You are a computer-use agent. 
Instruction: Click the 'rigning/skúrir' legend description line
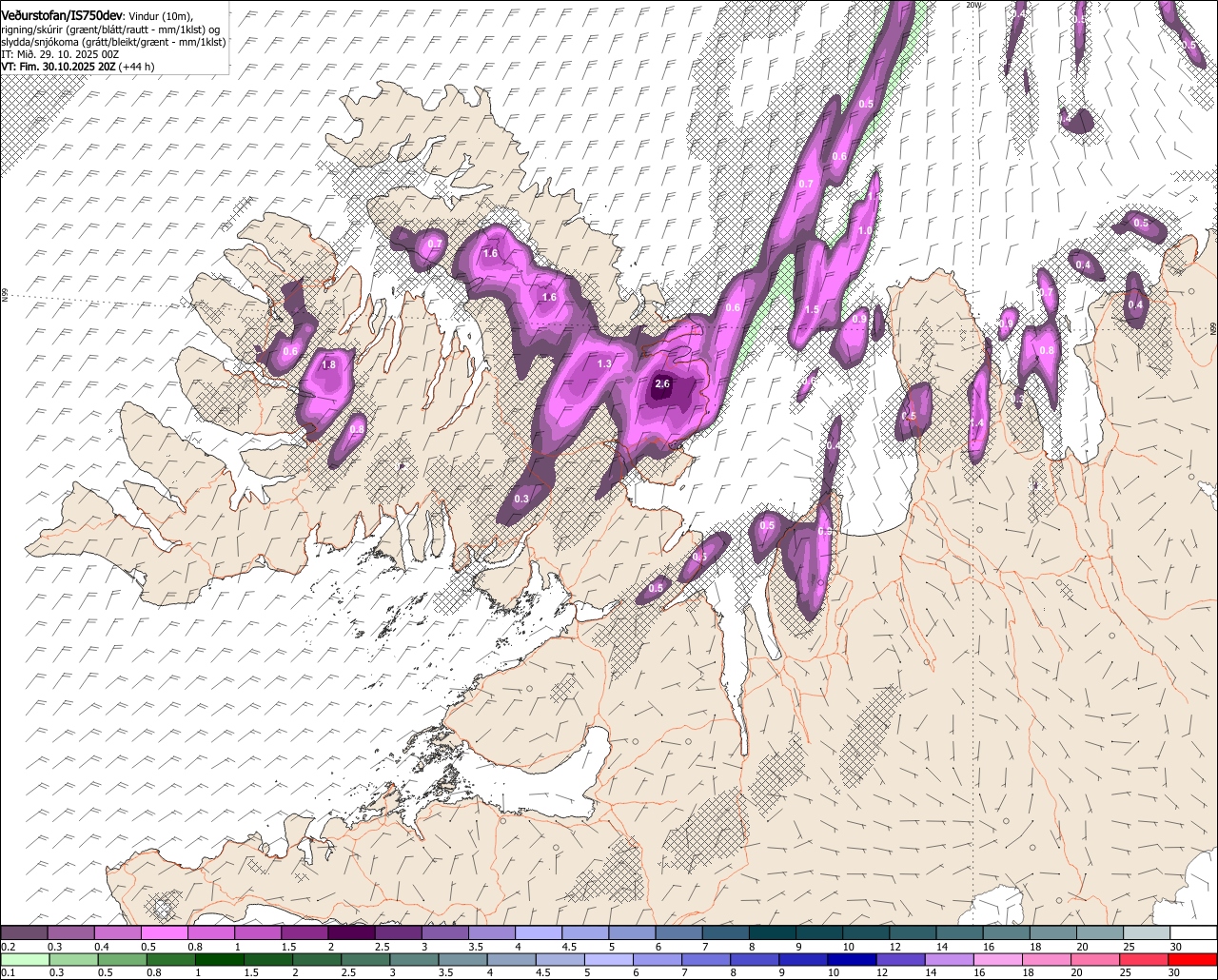111,30
